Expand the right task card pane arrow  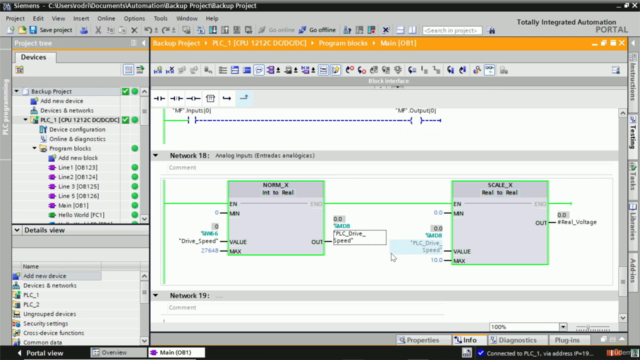(x=633, y=43)
